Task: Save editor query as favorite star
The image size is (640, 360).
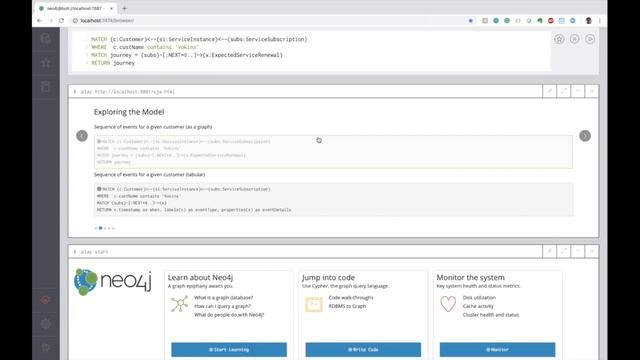Action: click(x=559, y=39)
